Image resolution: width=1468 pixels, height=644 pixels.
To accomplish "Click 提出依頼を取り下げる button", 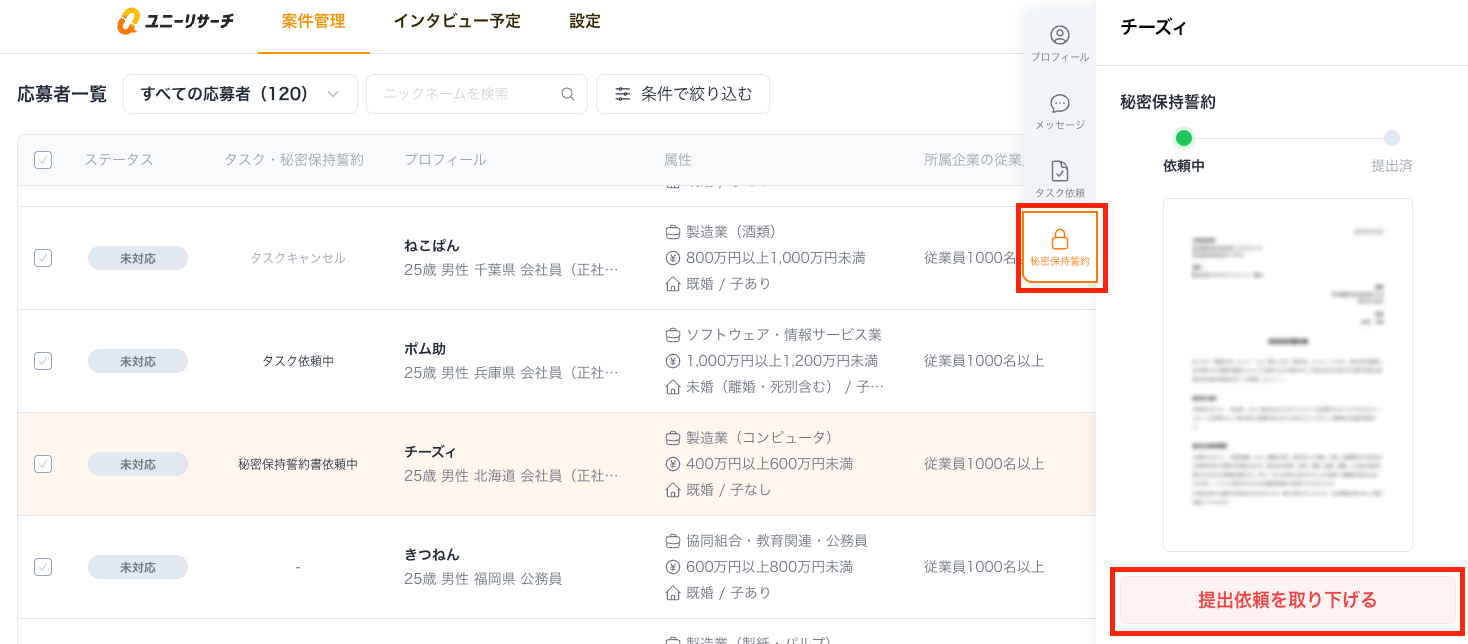I will tap(1288, 600).
